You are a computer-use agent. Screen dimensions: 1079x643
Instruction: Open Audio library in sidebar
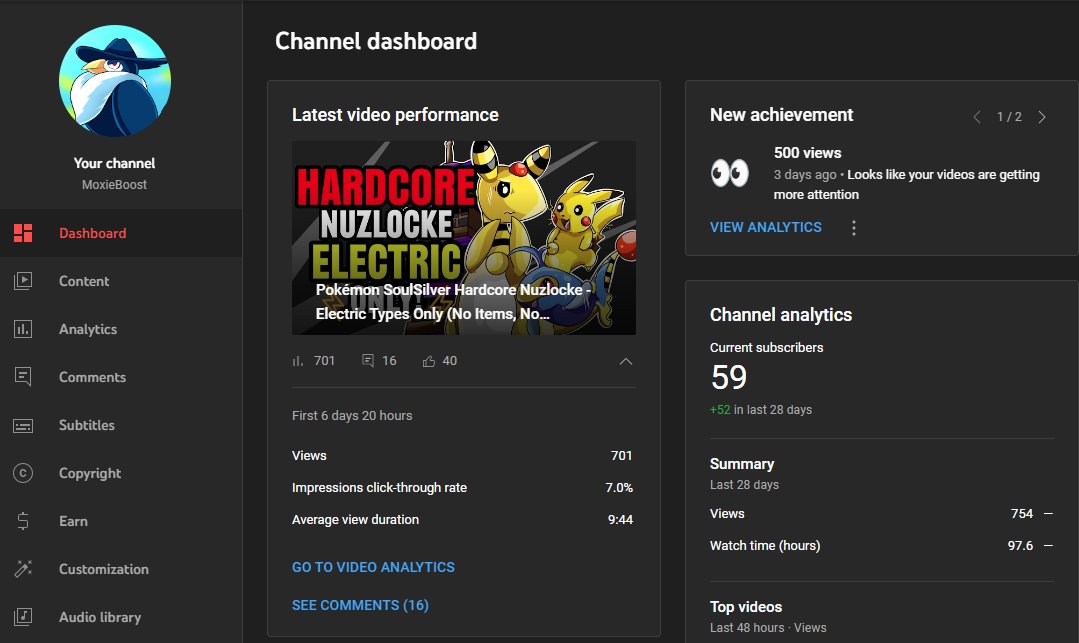121,617
